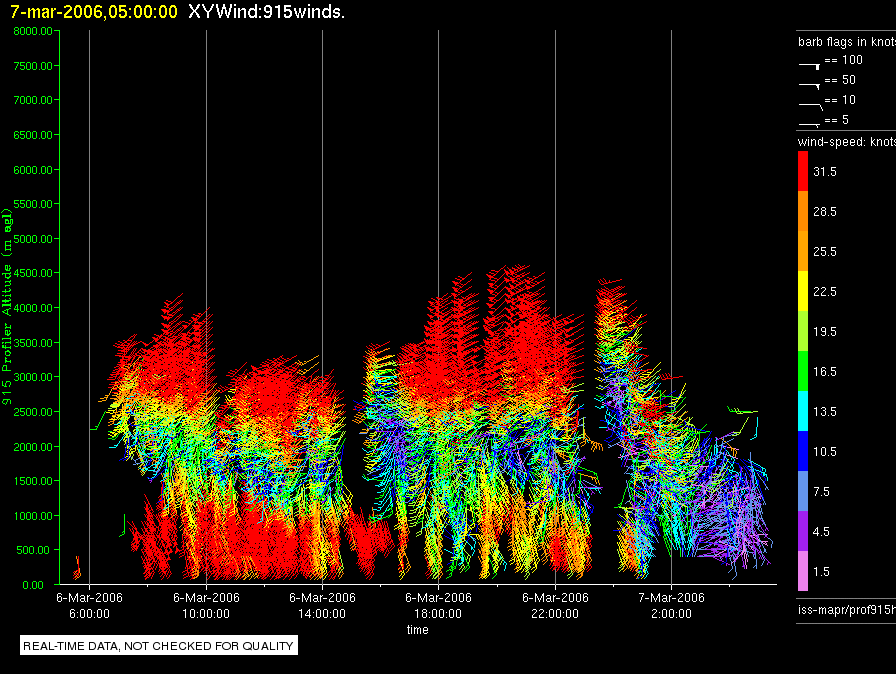Click the '== 100' barb legend value
This screenshot has width=896, height=674.
[843, 60]
